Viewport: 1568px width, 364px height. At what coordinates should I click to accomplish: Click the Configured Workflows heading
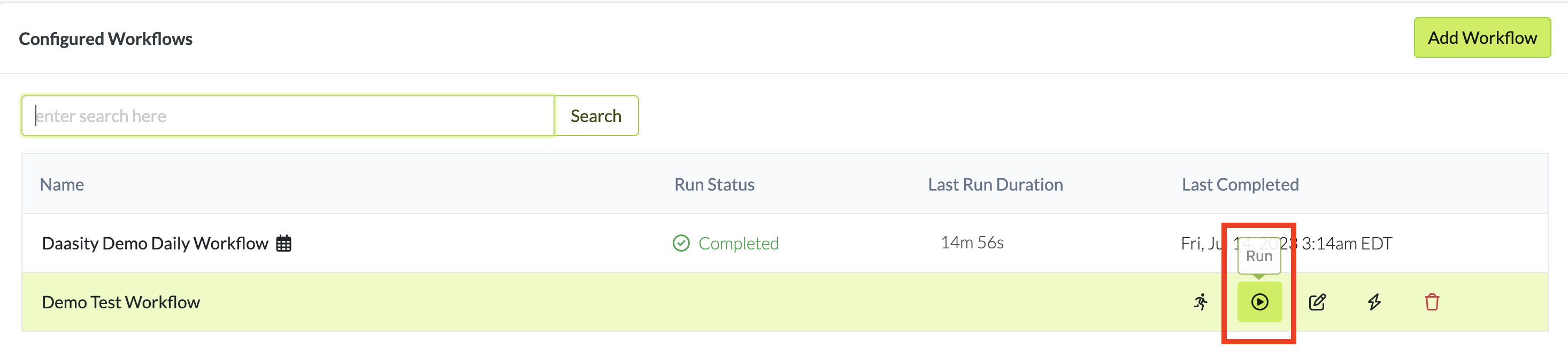[105, 39]
